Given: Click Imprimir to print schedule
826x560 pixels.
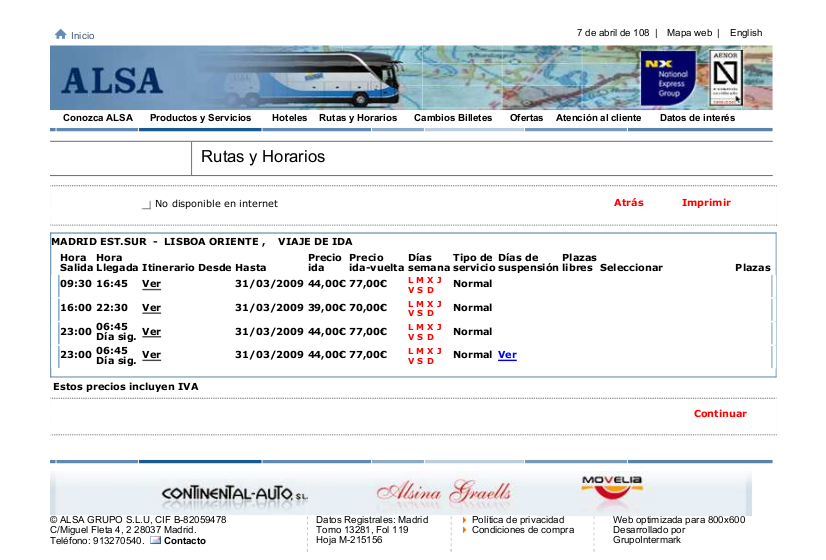Looking at the screenshot, I should click(706, 203).
